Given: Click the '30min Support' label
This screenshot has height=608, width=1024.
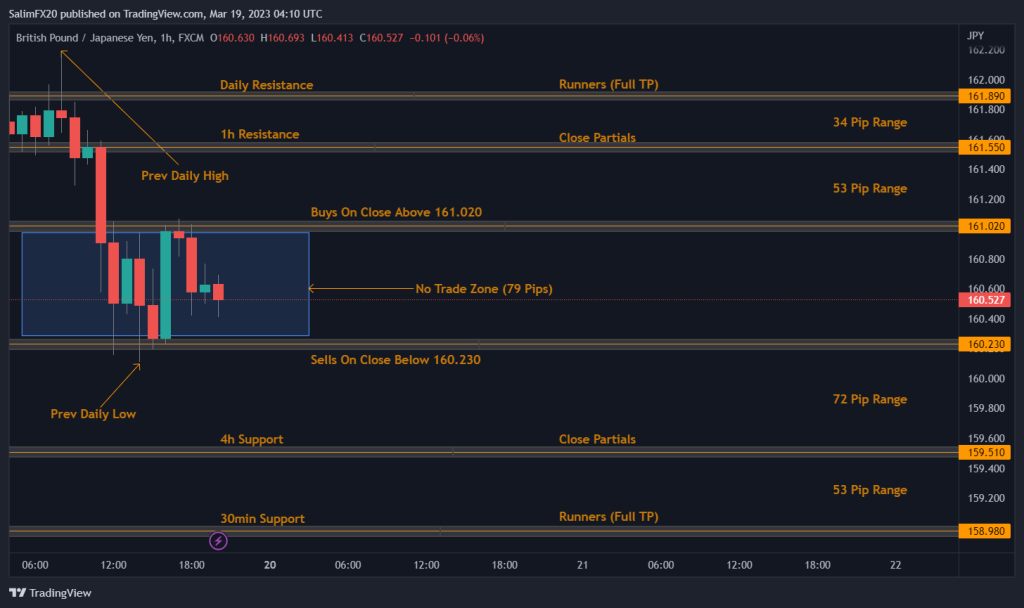Looking at the screenshot, I should [x=262, y=518].
